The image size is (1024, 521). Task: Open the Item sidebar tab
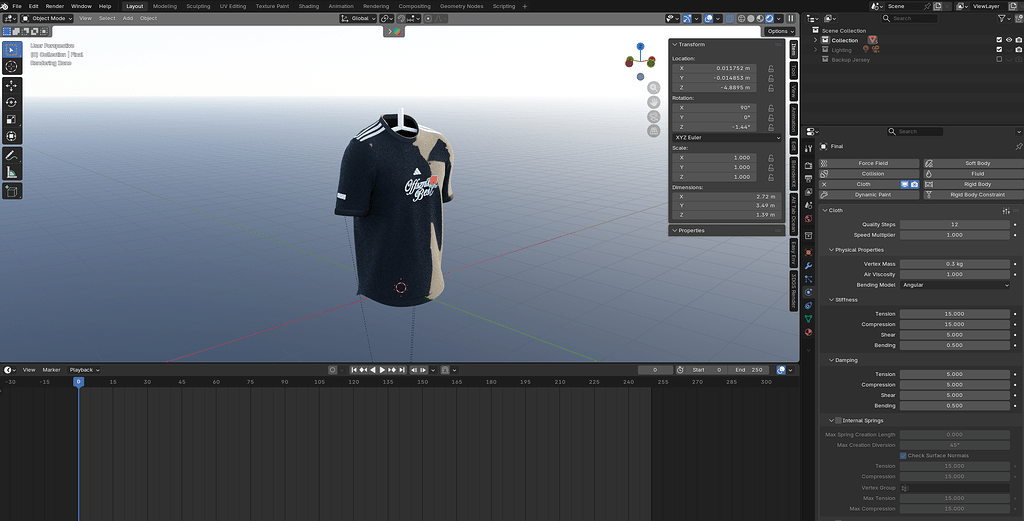793,50
